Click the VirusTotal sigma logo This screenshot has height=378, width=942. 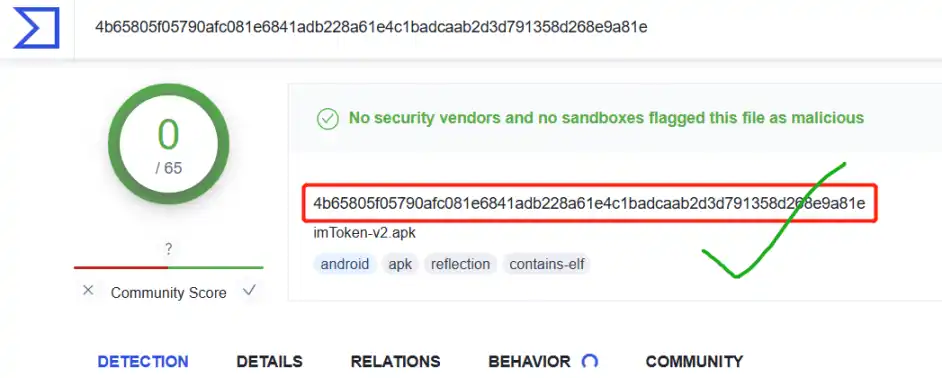tap(36, 28)
